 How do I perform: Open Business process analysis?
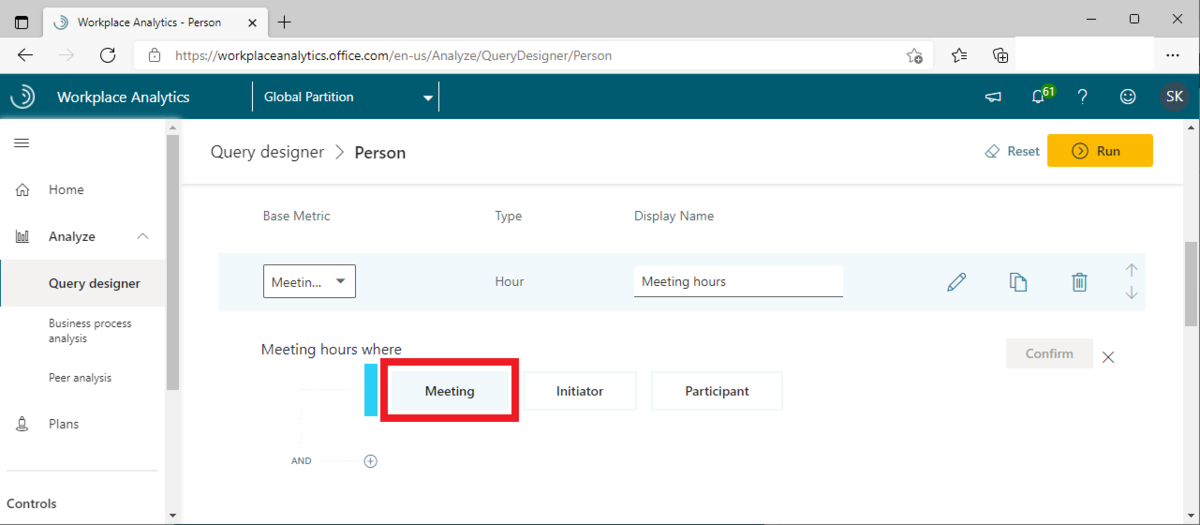90,331
